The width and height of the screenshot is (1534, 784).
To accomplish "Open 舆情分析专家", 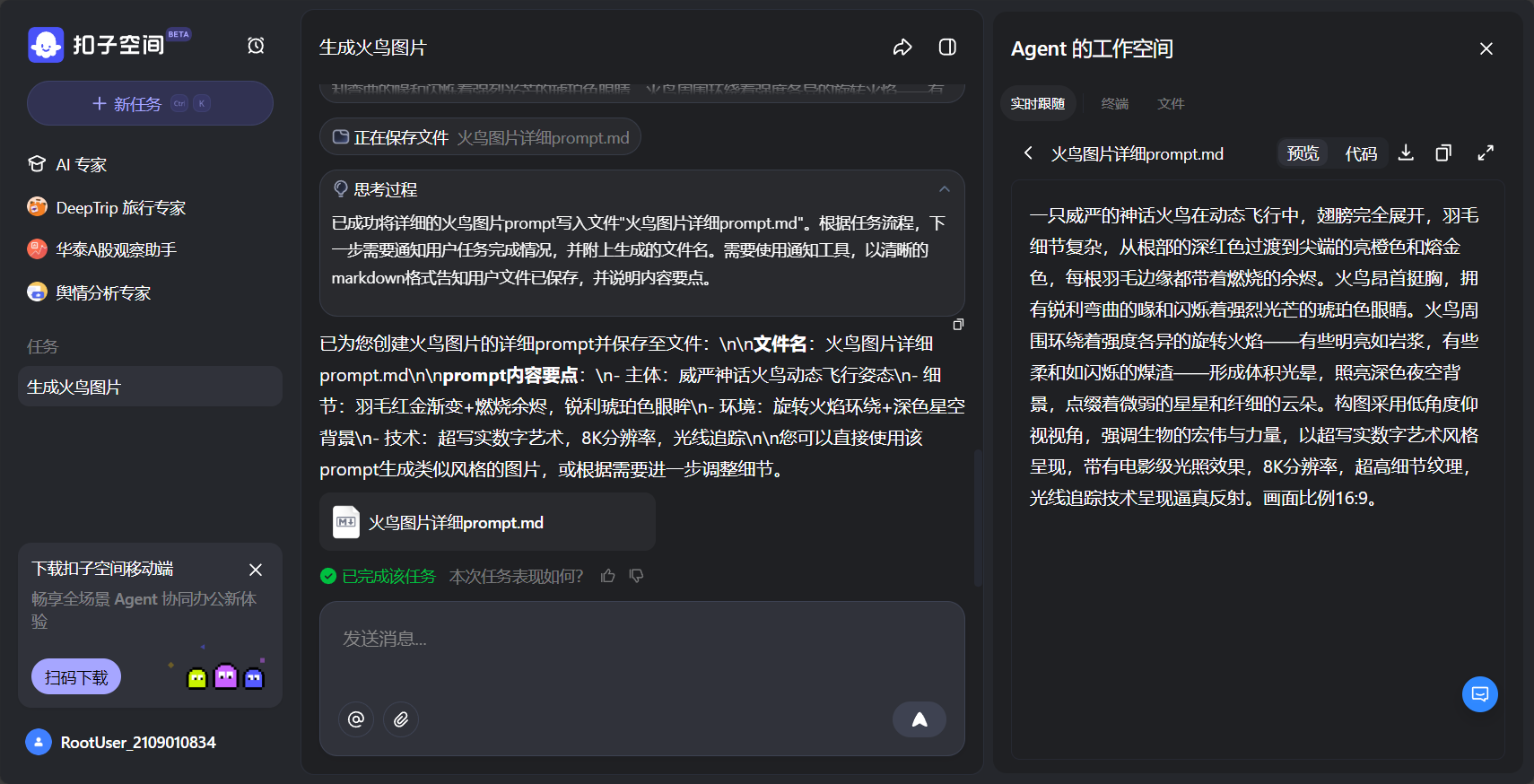I will click(x=150, y=292).
